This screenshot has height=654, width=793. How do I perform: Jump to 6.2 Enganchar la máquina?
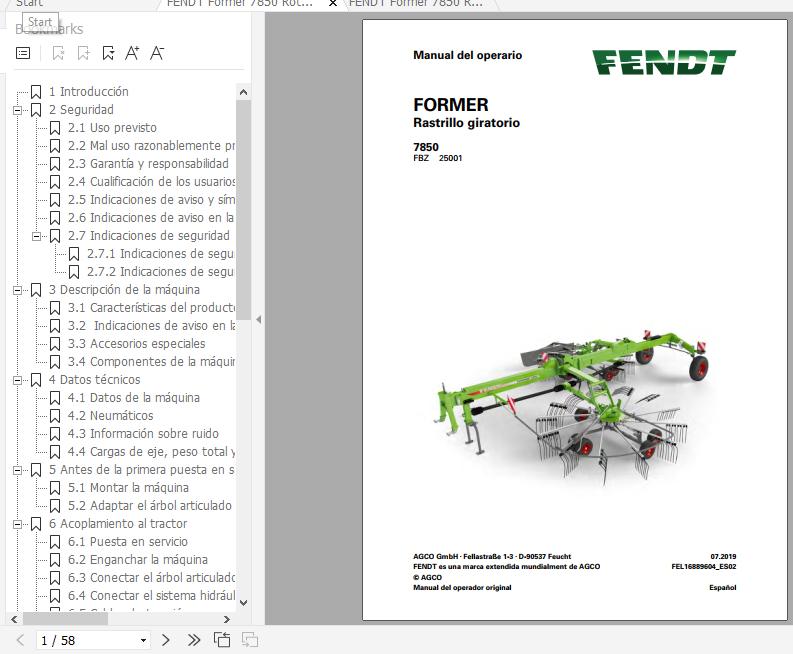pyautogui.click(x=138, y=560)
